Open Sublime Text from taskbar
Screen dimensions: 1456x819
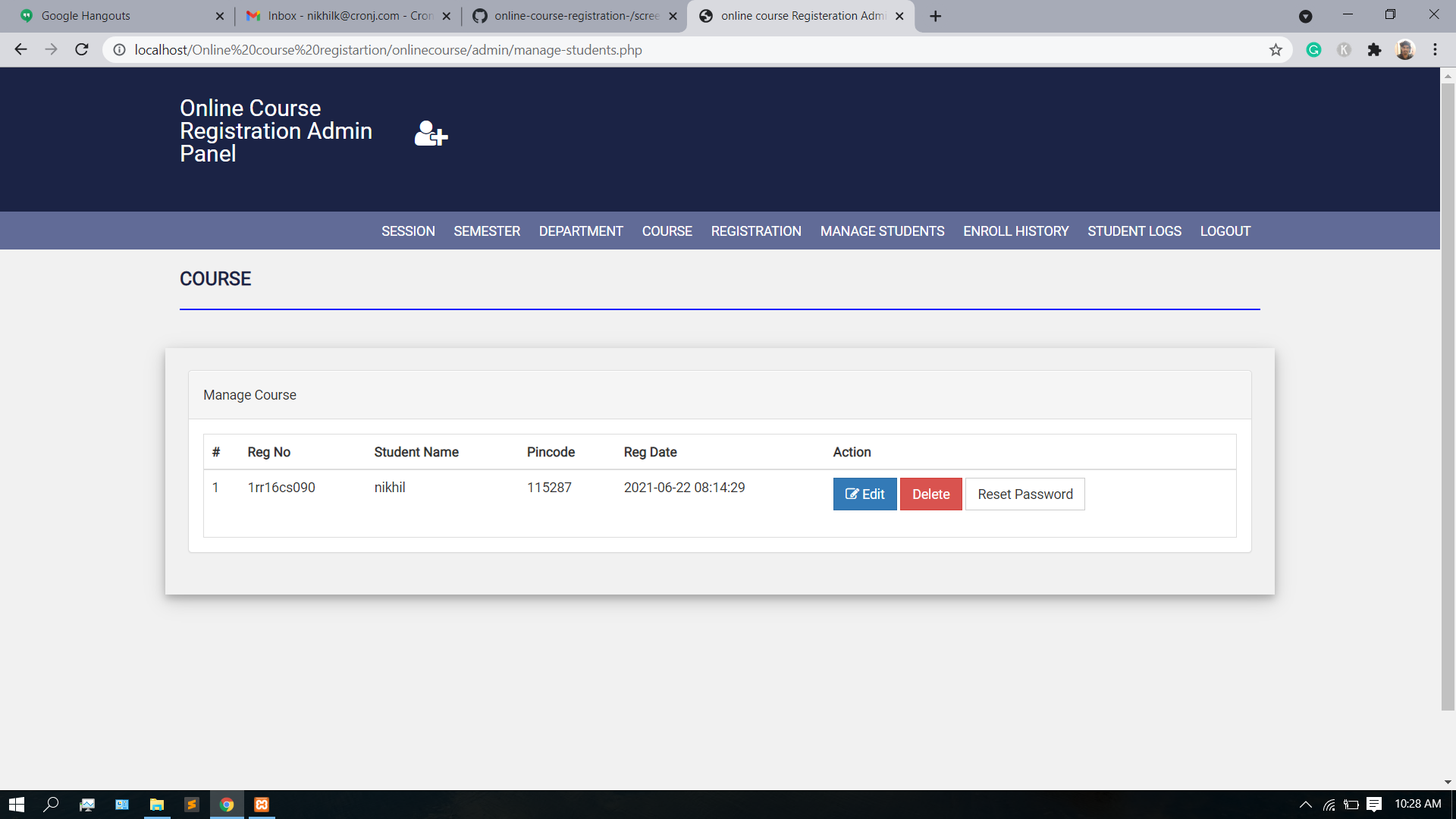pyautogui.click(x=191, y=805)
